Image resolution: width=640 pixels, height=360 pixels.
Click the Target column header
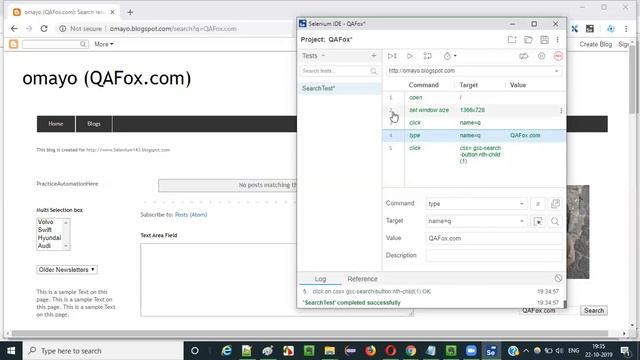point(469,85)
